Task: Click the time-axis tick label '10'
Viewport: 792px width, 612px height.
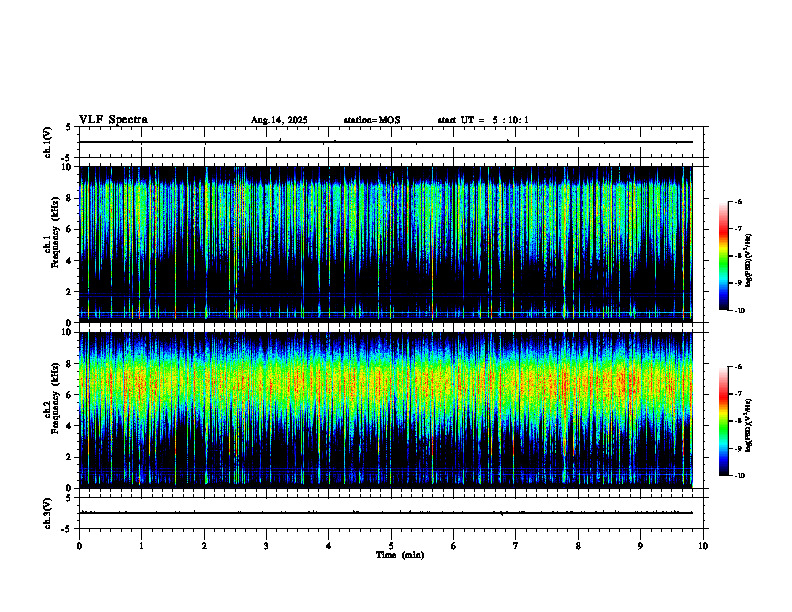Action: click(x=703, y=546)
